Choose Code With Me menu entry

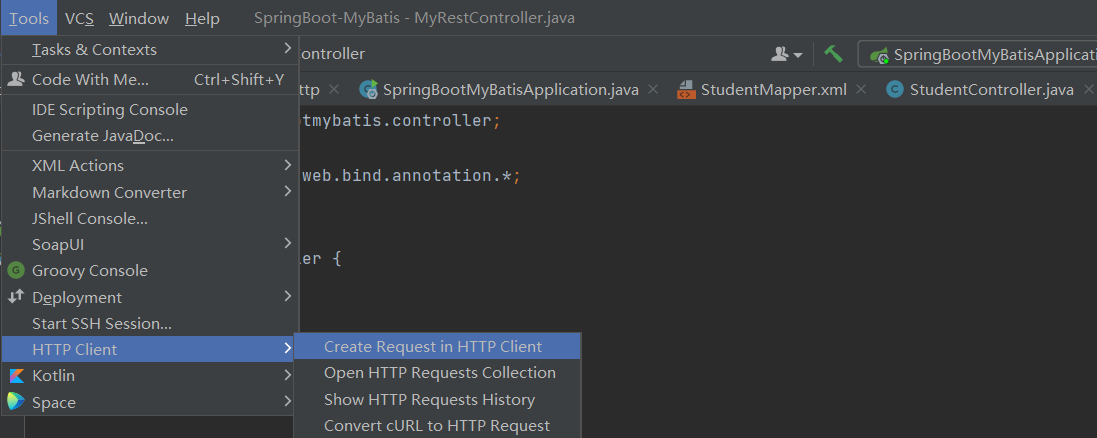tap(150, 80)
